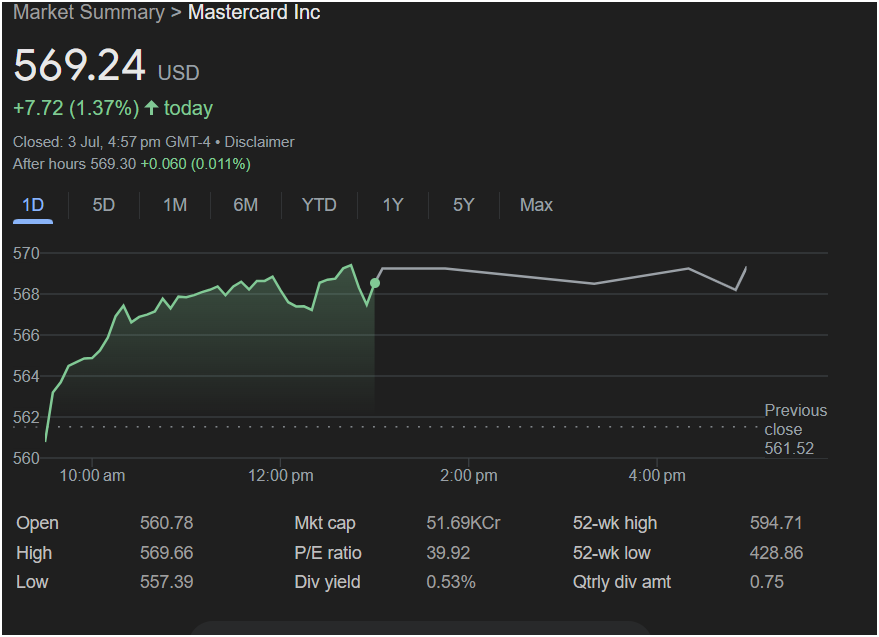Screen dimensions: 879x637
Task: Click the Qtrly div amt value 0.75
Action: pos(767,582)
